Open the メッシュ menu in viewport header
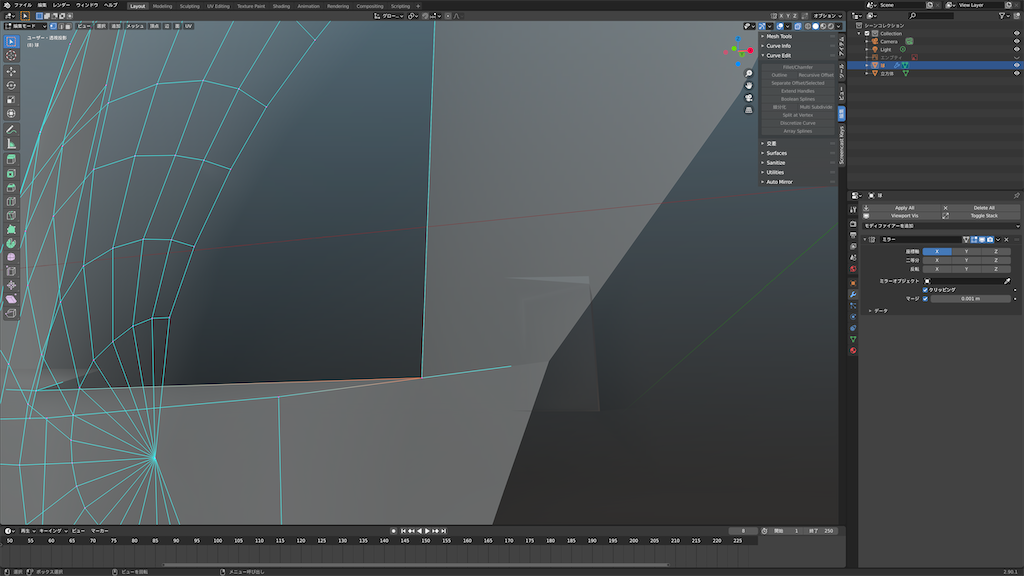The height and width of the screenshot is (576, 1024). tap(135, 26)
